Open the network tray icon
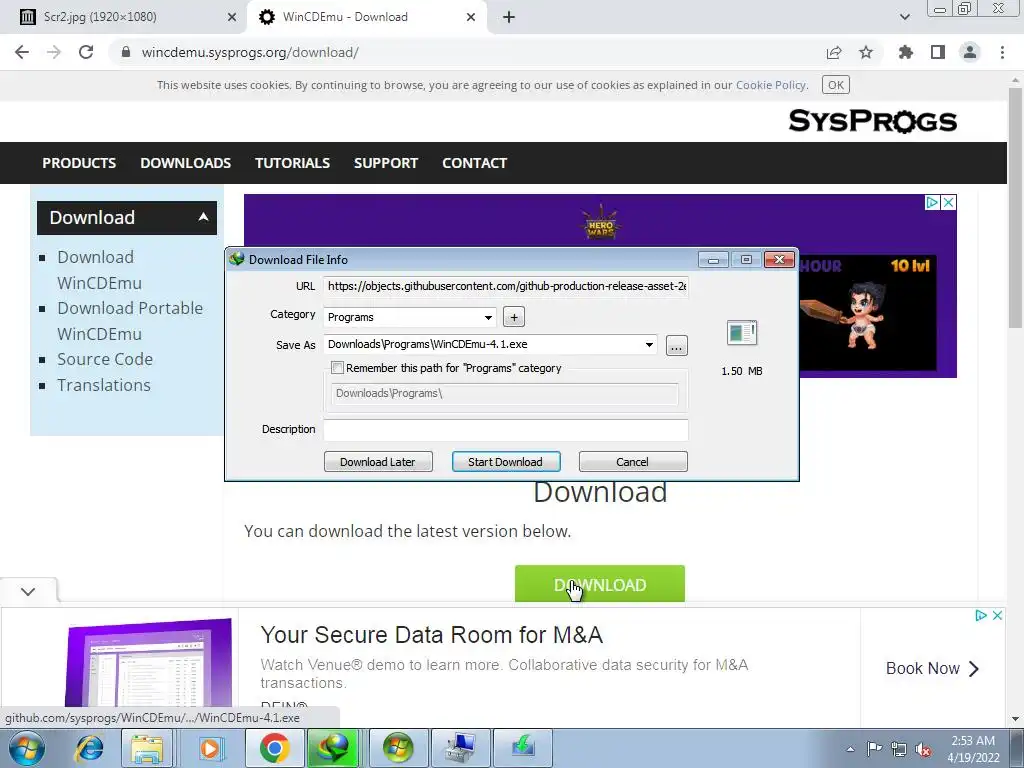Viewport: 1024px width, 768px height. 899,749
